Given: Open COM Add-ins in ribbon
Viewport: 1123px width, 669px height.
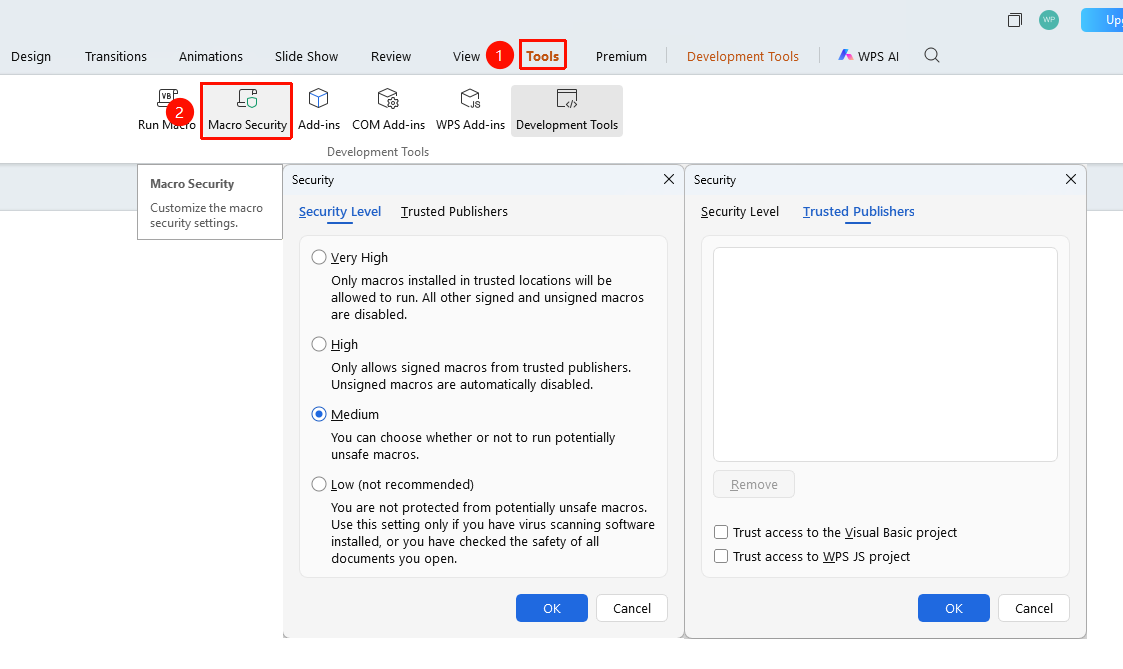Looking at the screenshot, I should (x=388, y=110).
